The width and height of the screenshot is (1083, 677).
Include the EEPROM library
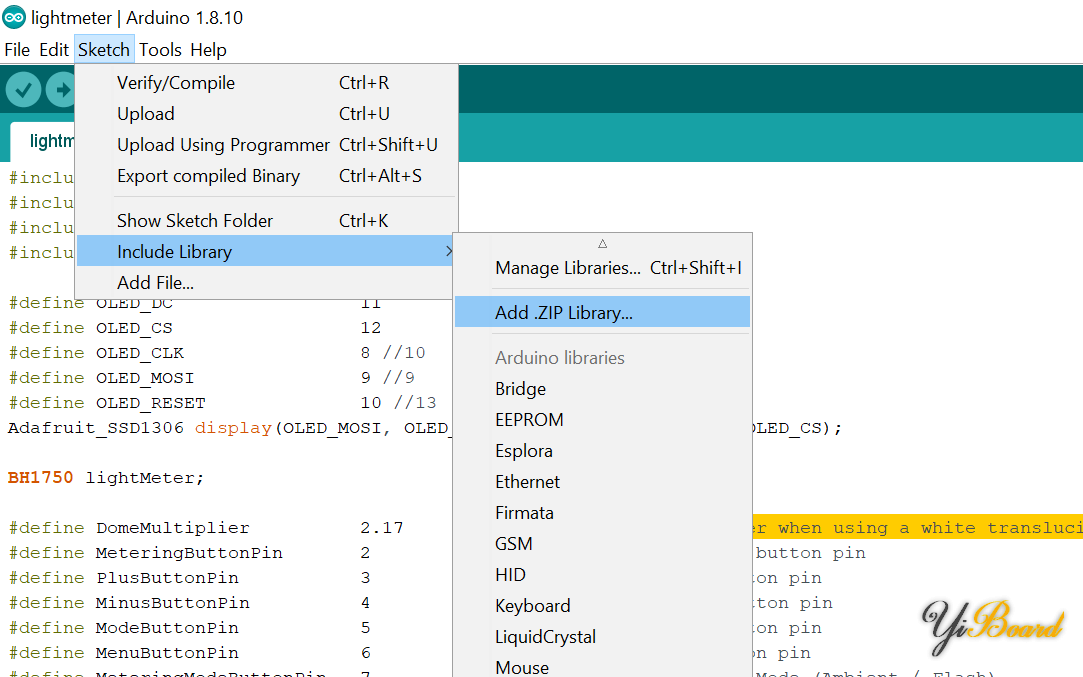(x=529, y=420)
